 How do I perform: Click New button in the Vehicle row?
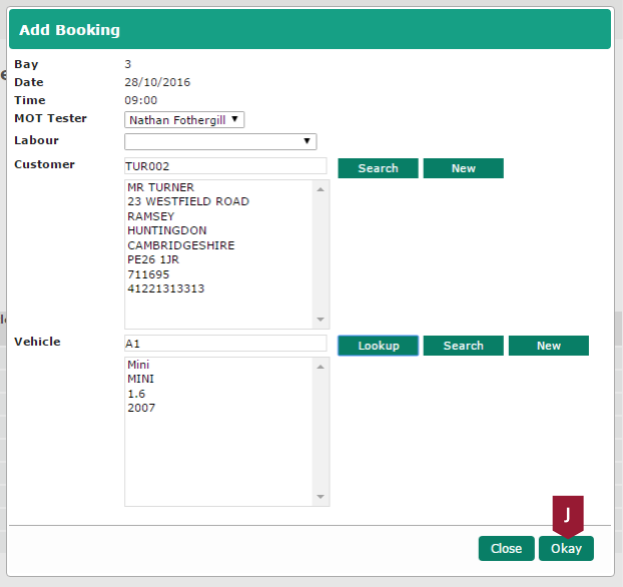(548, 345)
